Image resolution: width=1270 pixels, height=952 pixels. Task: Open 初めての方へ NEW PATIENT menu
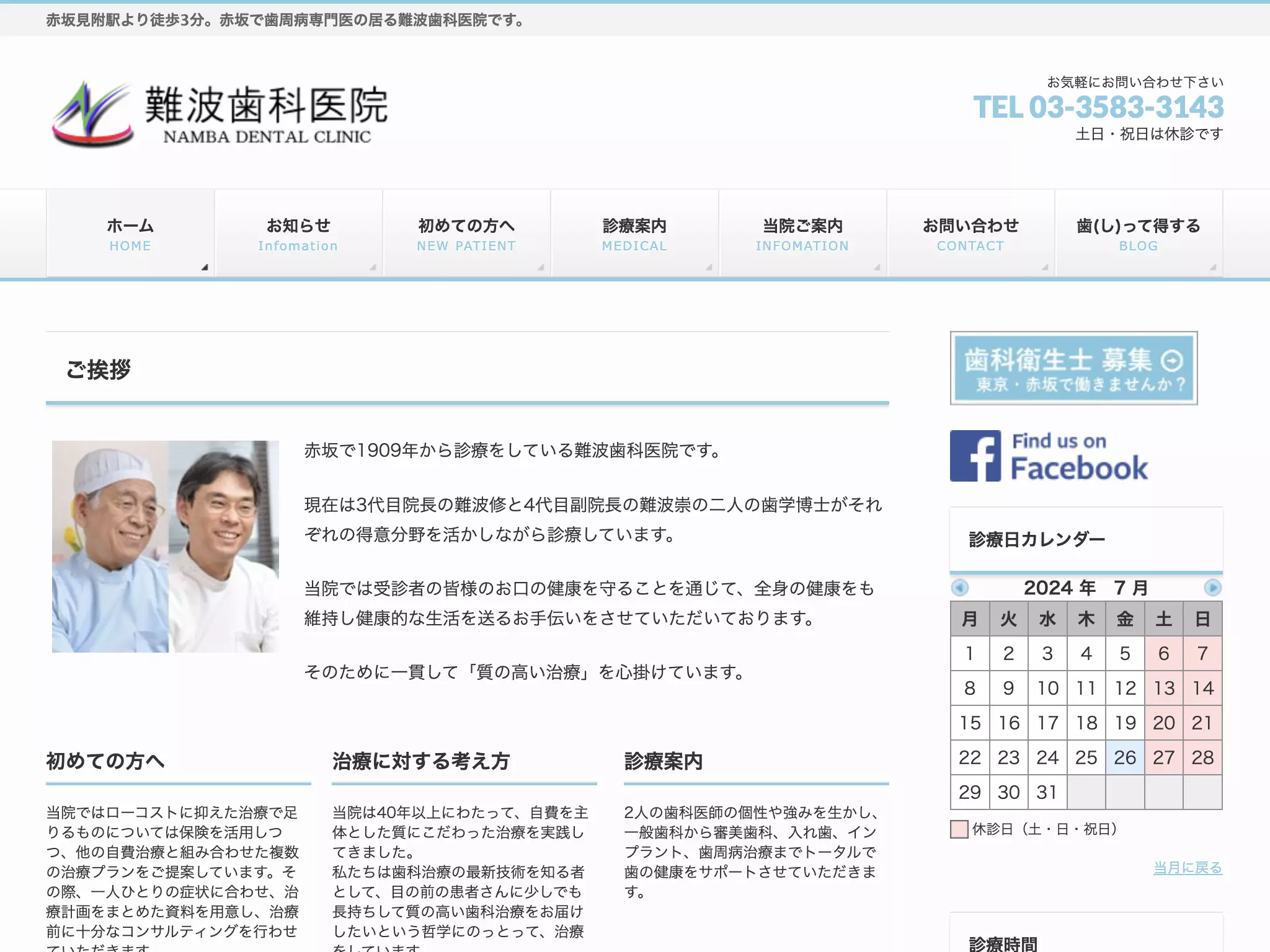(466, 234)
